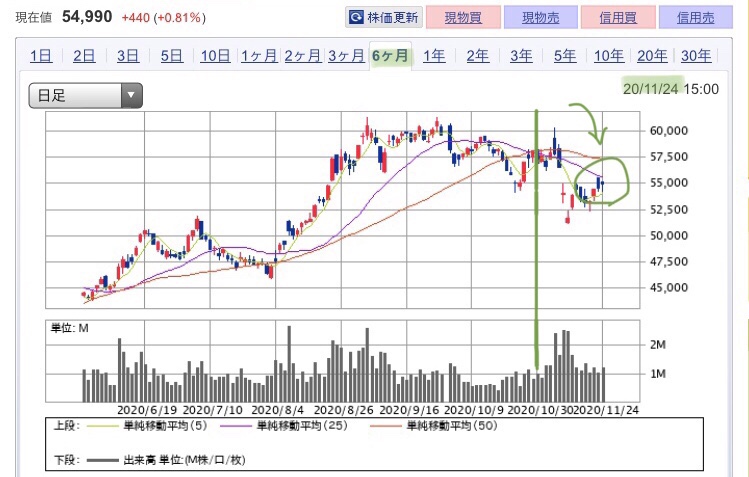Click the 単純移動平均(50) legend entry

(x=452, y=425)
